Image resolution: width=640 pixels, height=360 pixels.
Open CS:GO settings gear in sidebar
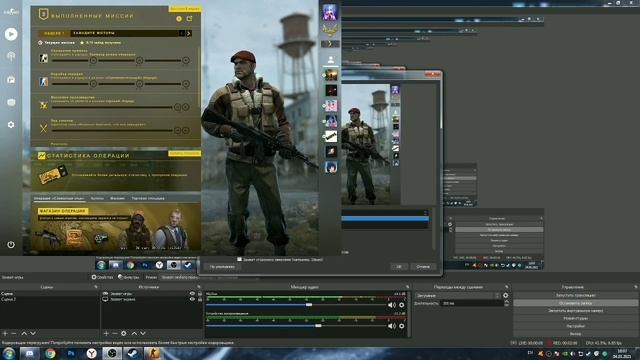[11, 124]
